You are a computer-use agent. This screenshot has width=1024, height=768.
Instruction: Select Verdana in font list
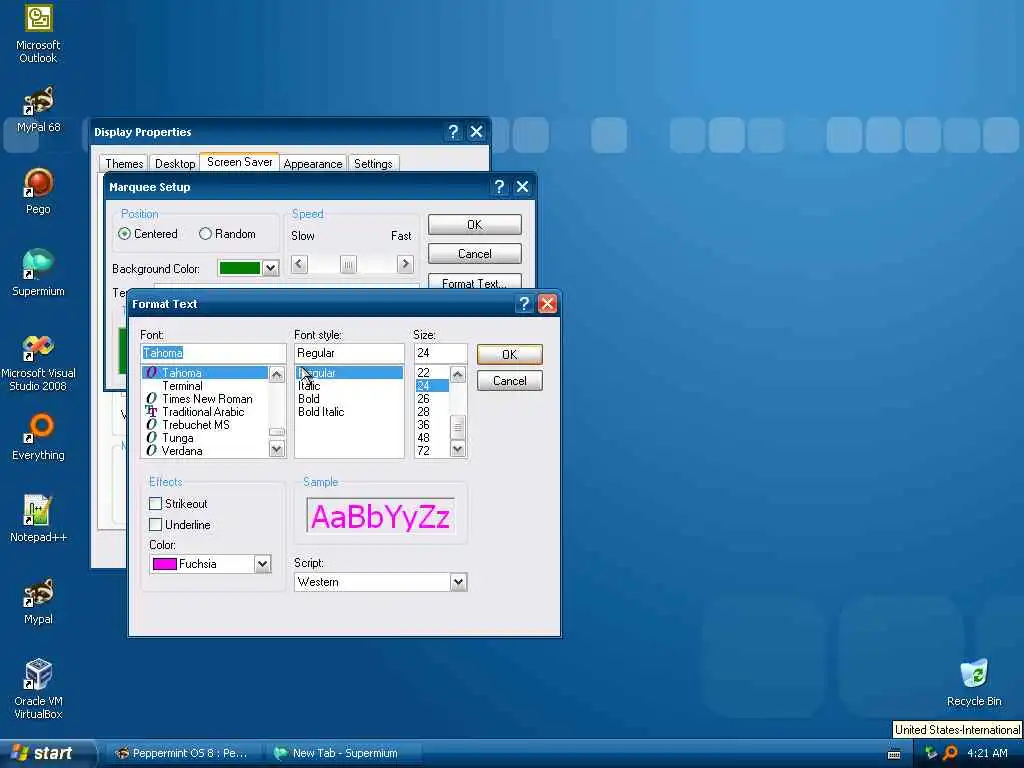coord(182,451)
